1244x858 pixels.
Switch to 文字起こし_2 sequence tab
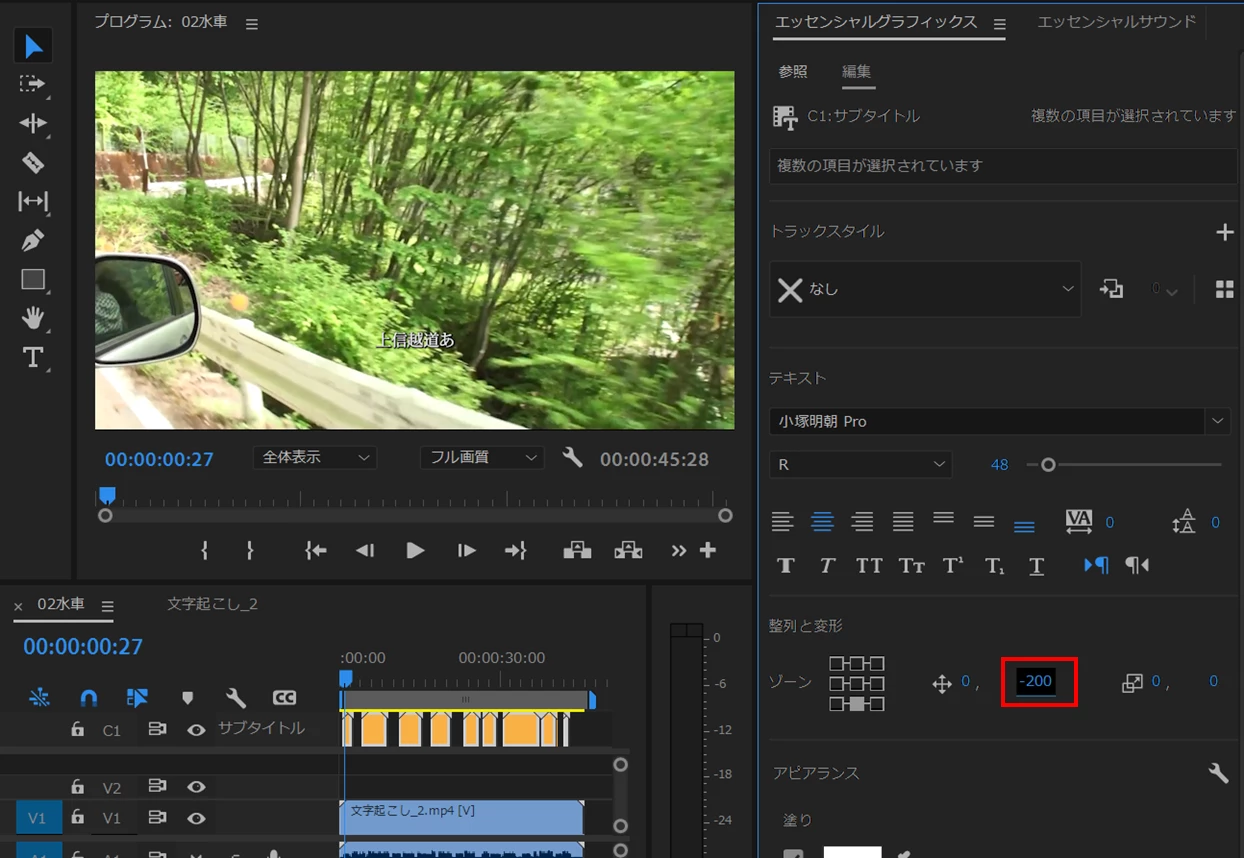[213, 604]
